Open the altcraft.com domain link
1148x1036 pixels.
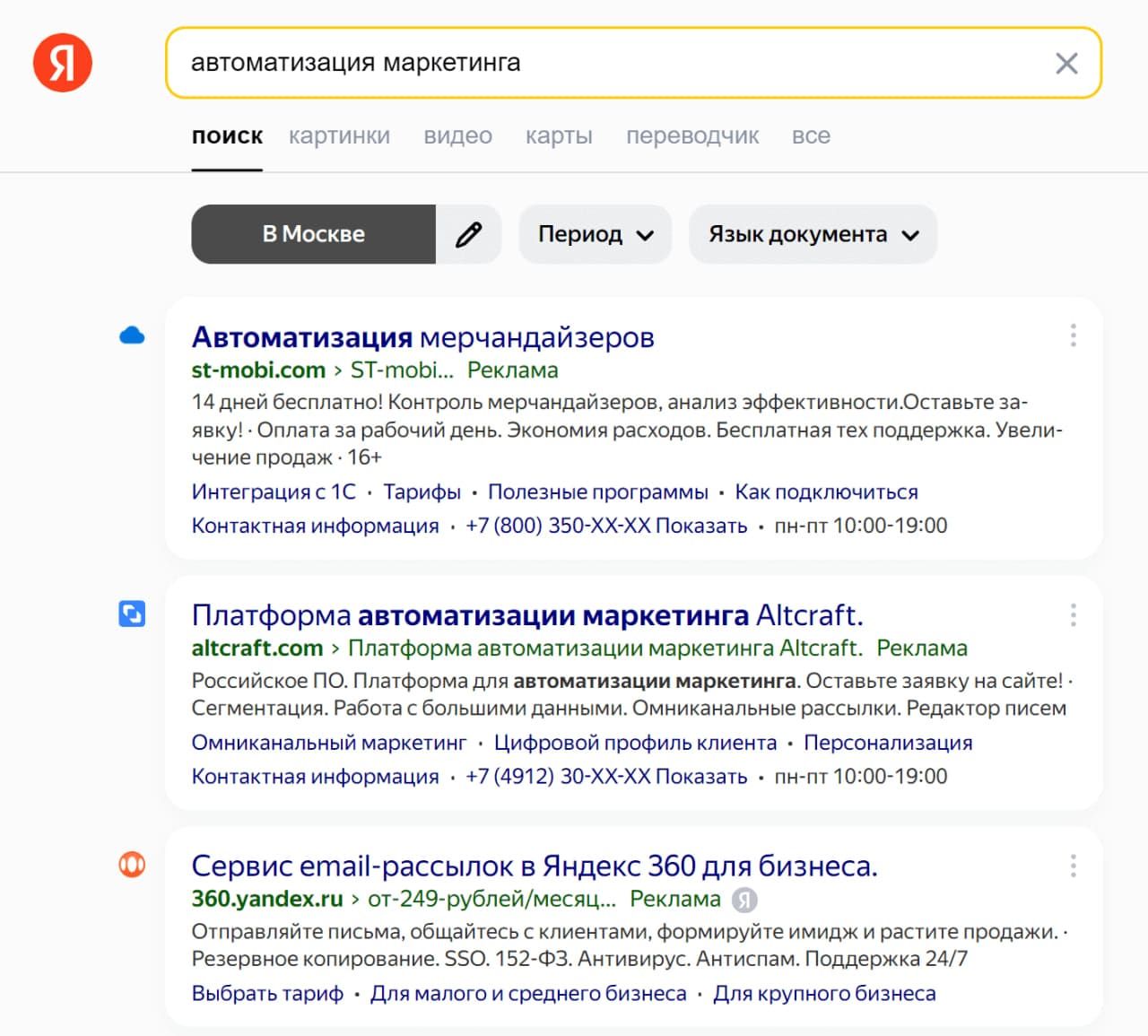pos(257,649)
